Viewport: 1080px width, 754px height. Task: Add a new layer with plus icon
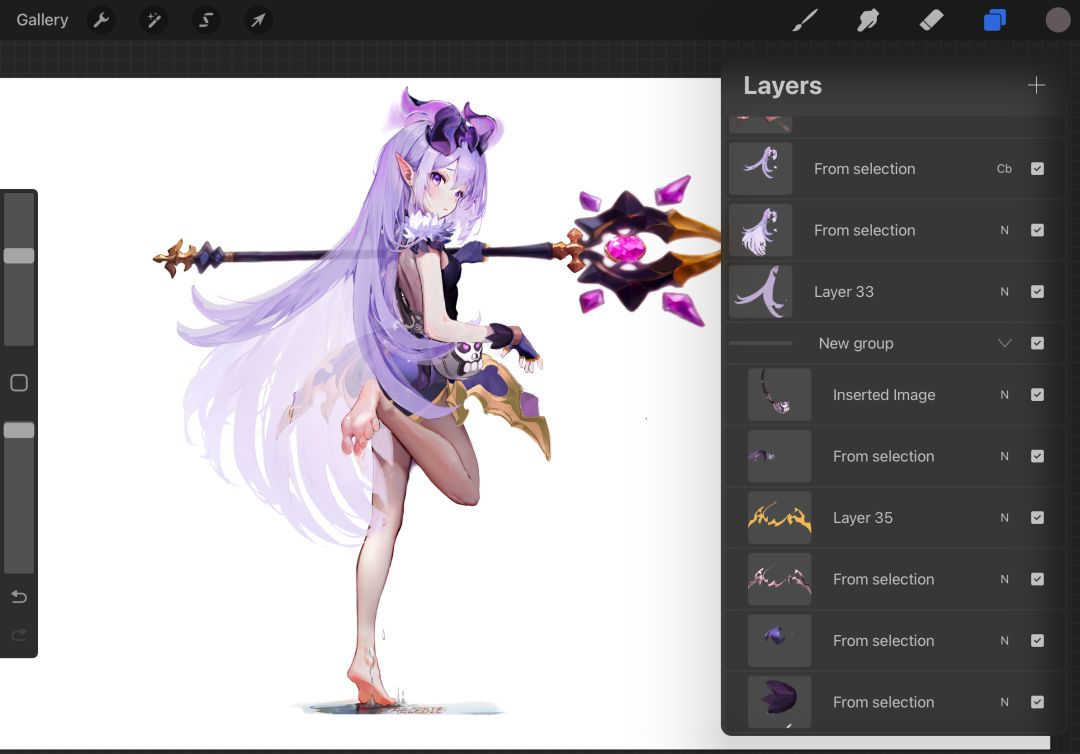(x=1036, y=85)
